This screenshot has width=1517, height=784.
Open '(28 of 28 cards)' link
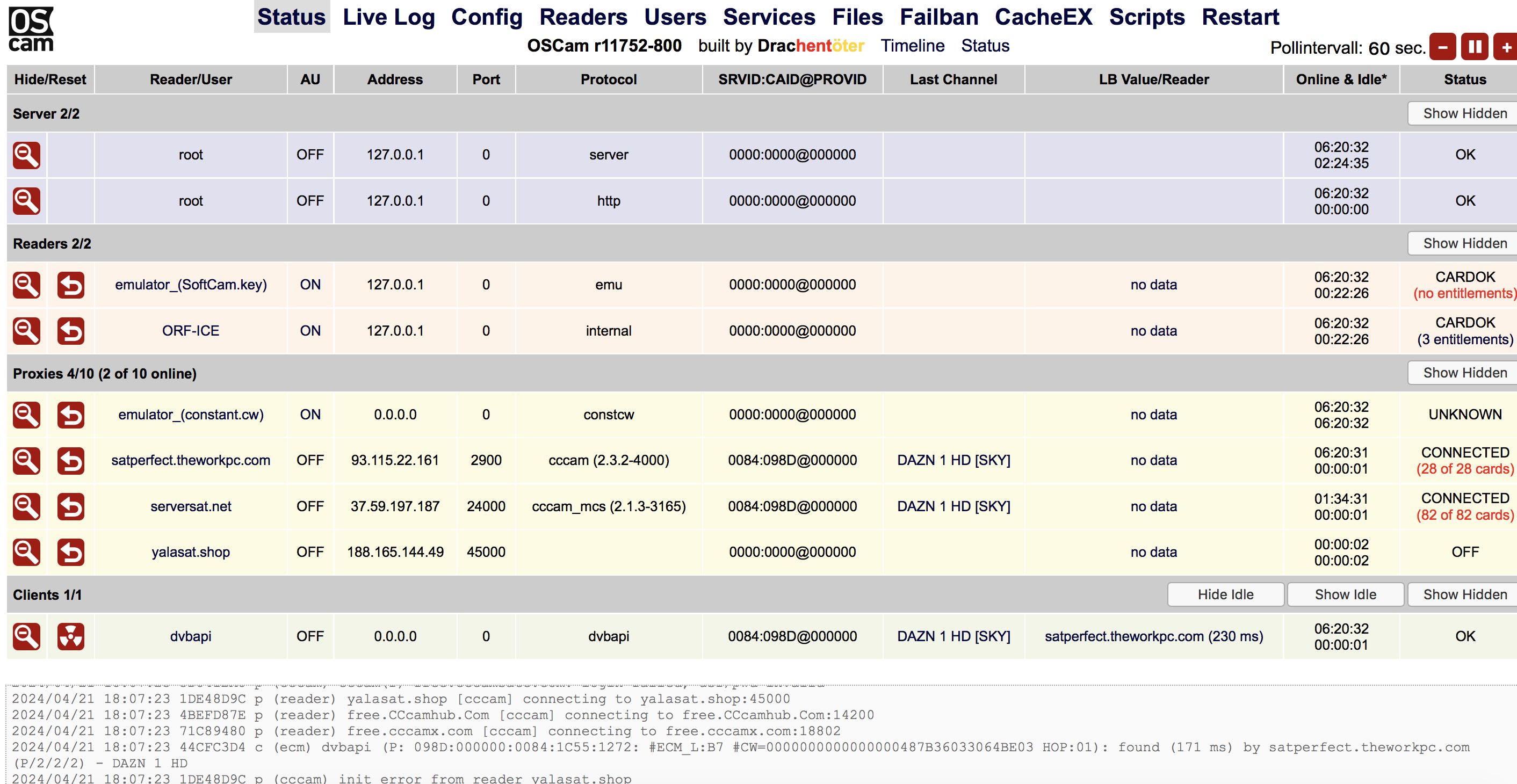pos(1464,469)
